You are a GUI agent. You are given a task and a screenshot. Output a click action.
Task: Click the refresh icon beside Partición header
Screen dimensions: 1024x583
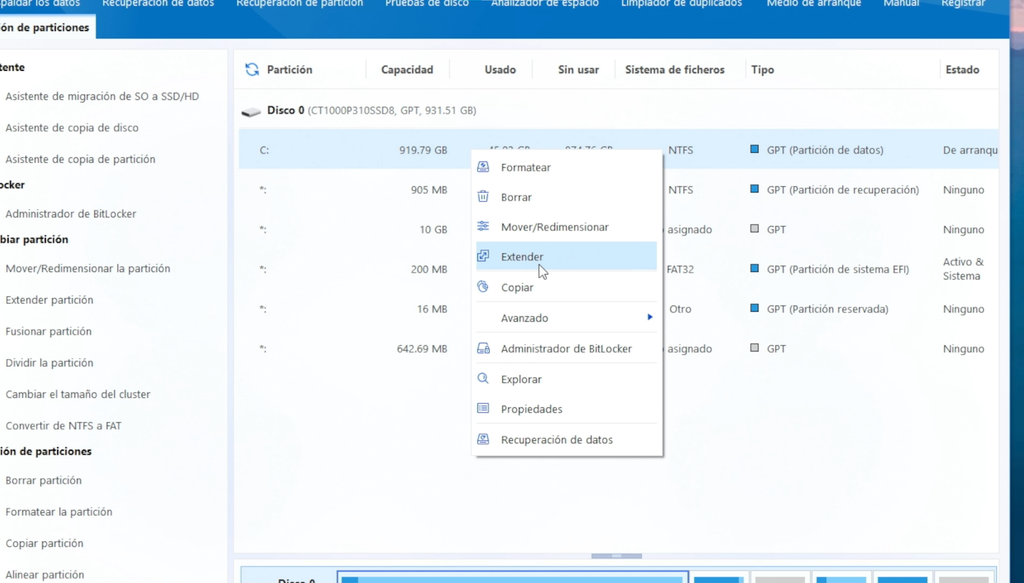pyautogui.click(x=252, y=69)
